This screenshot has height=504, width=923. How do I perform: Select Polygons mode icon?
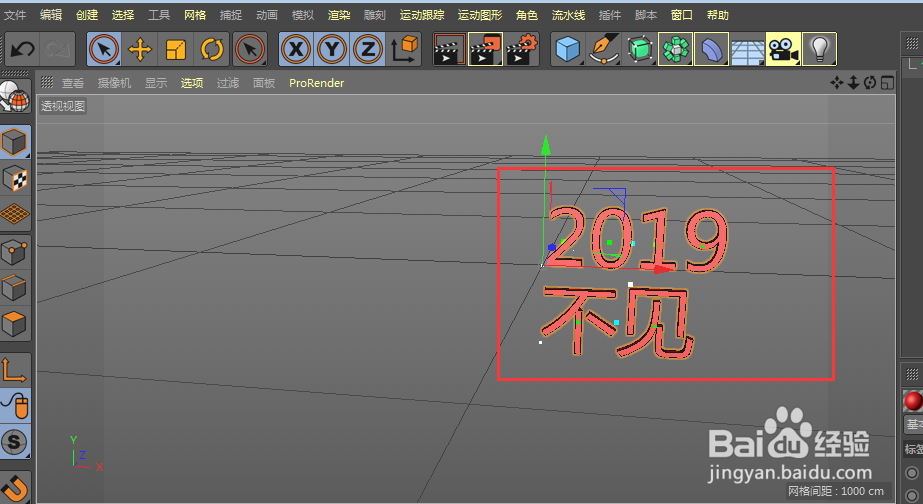pyautogui.click(x=14, y=324)
